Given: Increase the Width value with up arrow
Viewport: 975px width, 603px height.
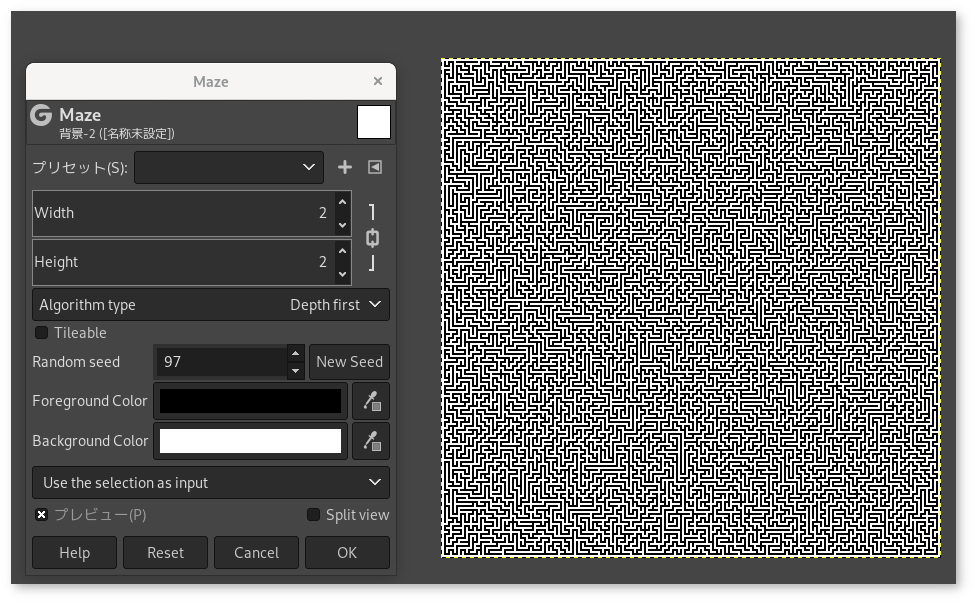Looking at the screenshot, I should pos(342,203).
